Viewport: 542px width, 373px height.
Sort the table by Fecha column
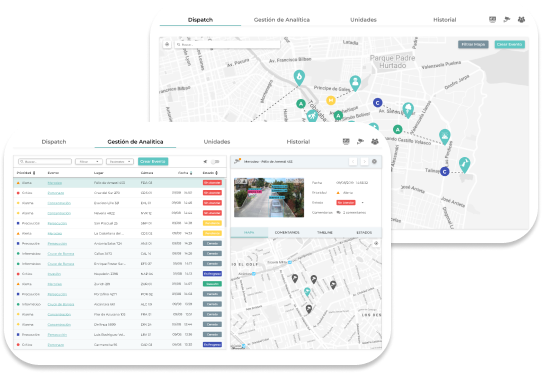[x=185, y=172]
